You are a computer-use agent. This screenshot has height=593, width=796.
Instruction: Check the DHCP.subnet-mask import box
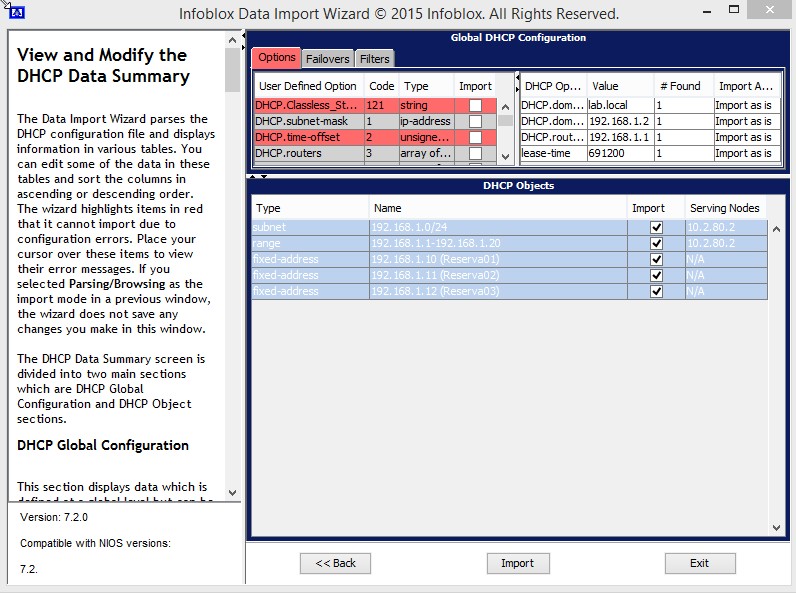tap(475, 121)
